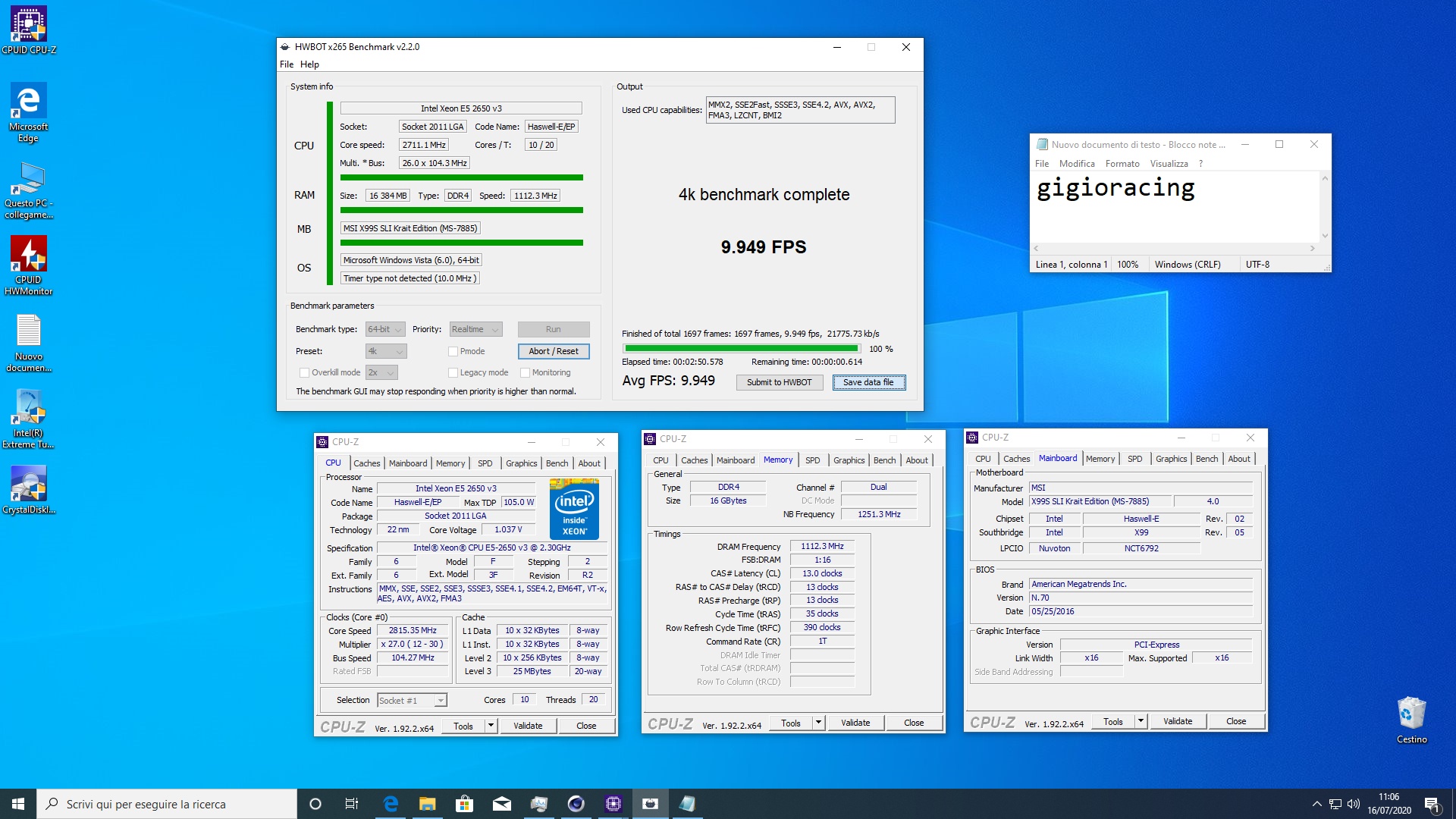Screen dimensions: 1456x819
Task: Open the notification center icon
Action: pyautogui.click(x=1432, y=805)
